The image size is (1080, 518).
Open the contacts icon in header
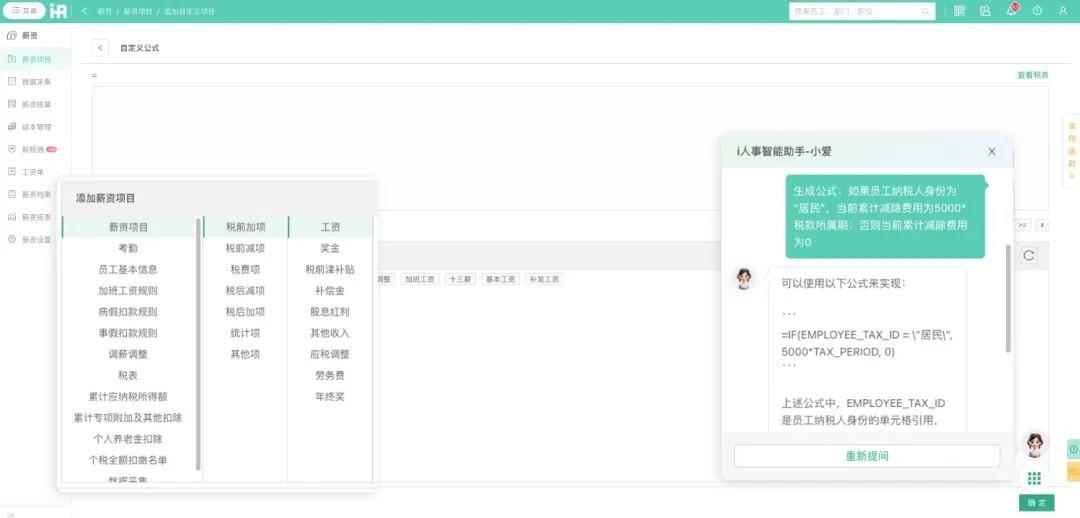986,11
